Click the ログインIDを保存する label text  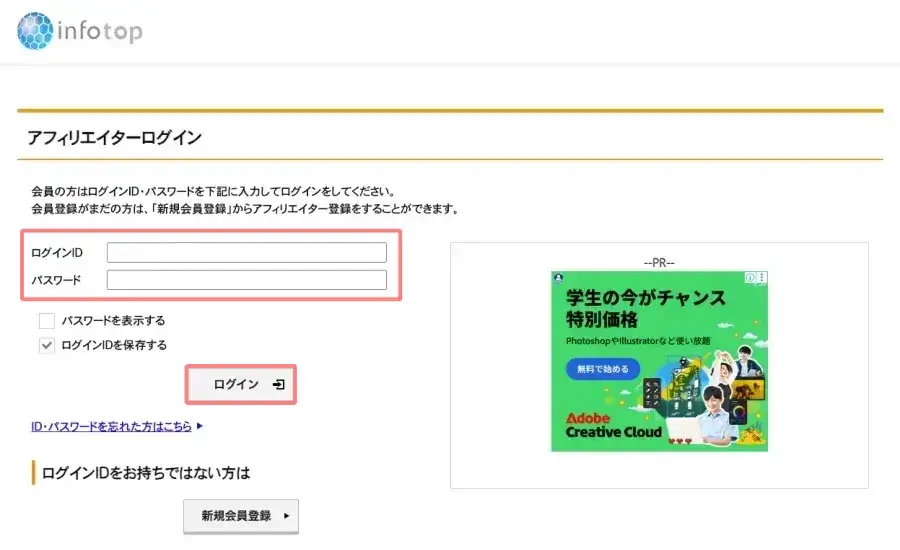coord(114,345)
